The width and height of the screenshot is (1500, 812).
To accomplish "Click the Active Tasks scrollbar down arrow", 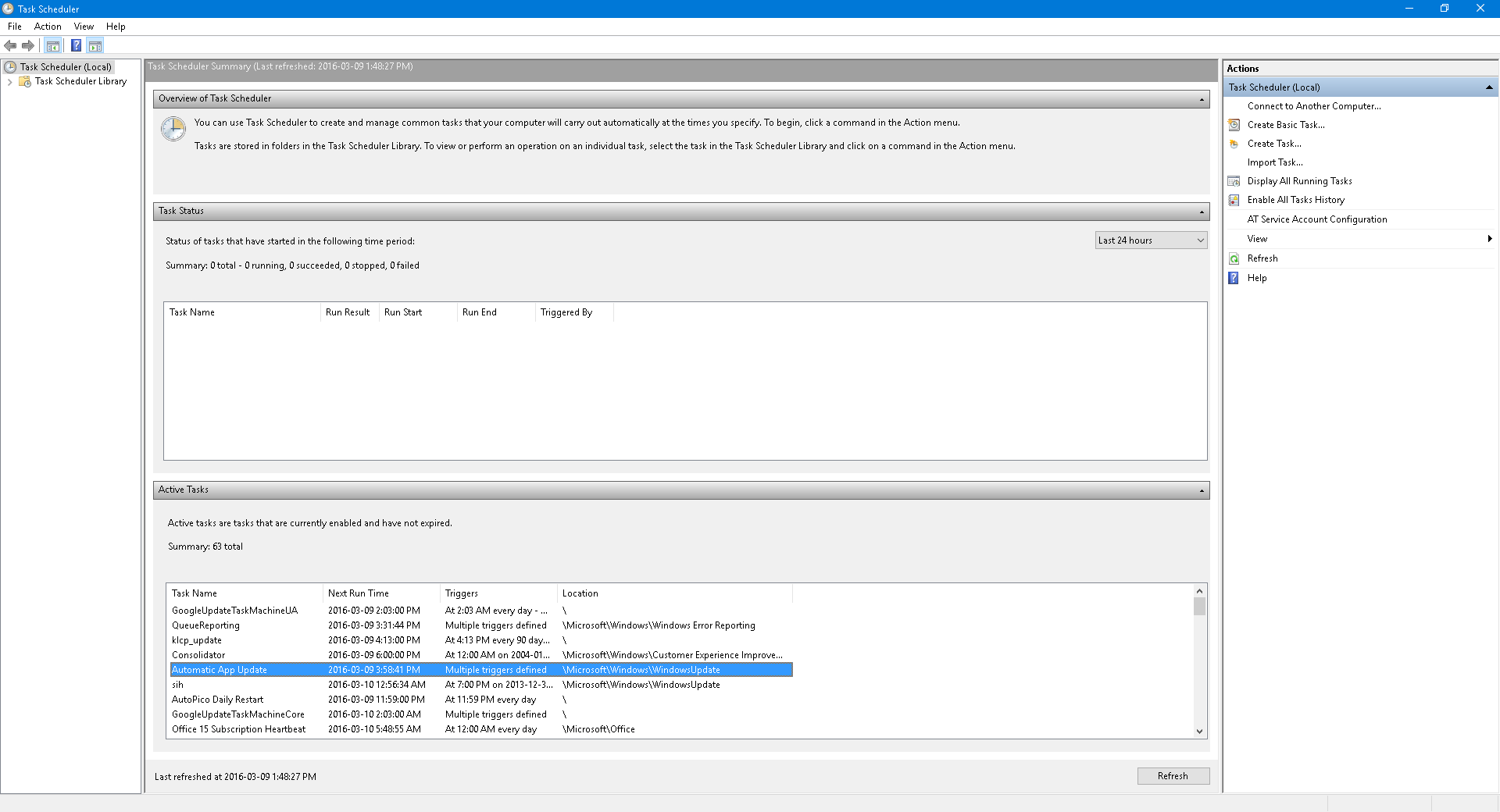I will [1199, 732].
